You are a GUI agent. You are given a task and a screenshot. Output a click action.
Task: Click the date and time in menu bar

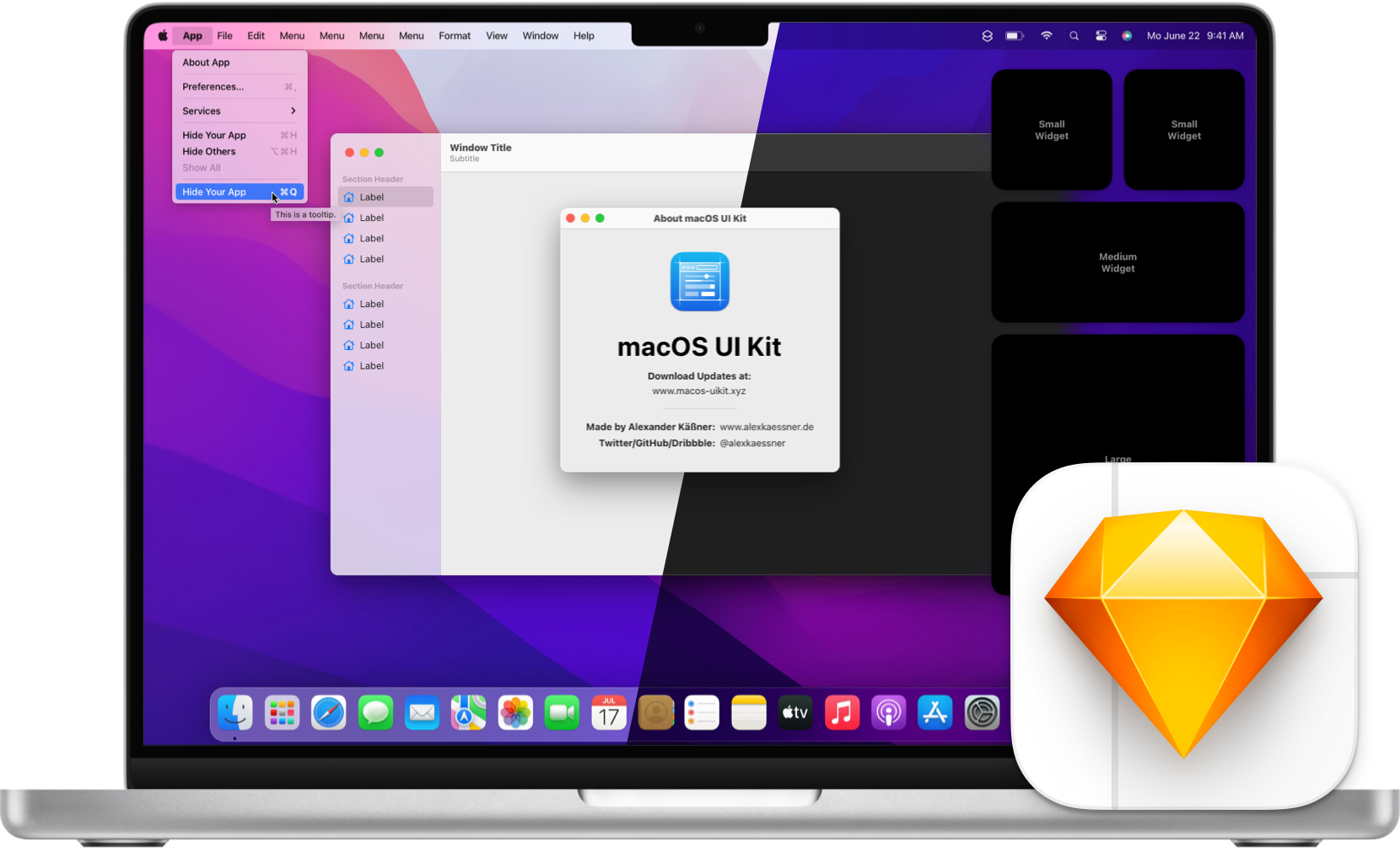[x=1195, y=35]
